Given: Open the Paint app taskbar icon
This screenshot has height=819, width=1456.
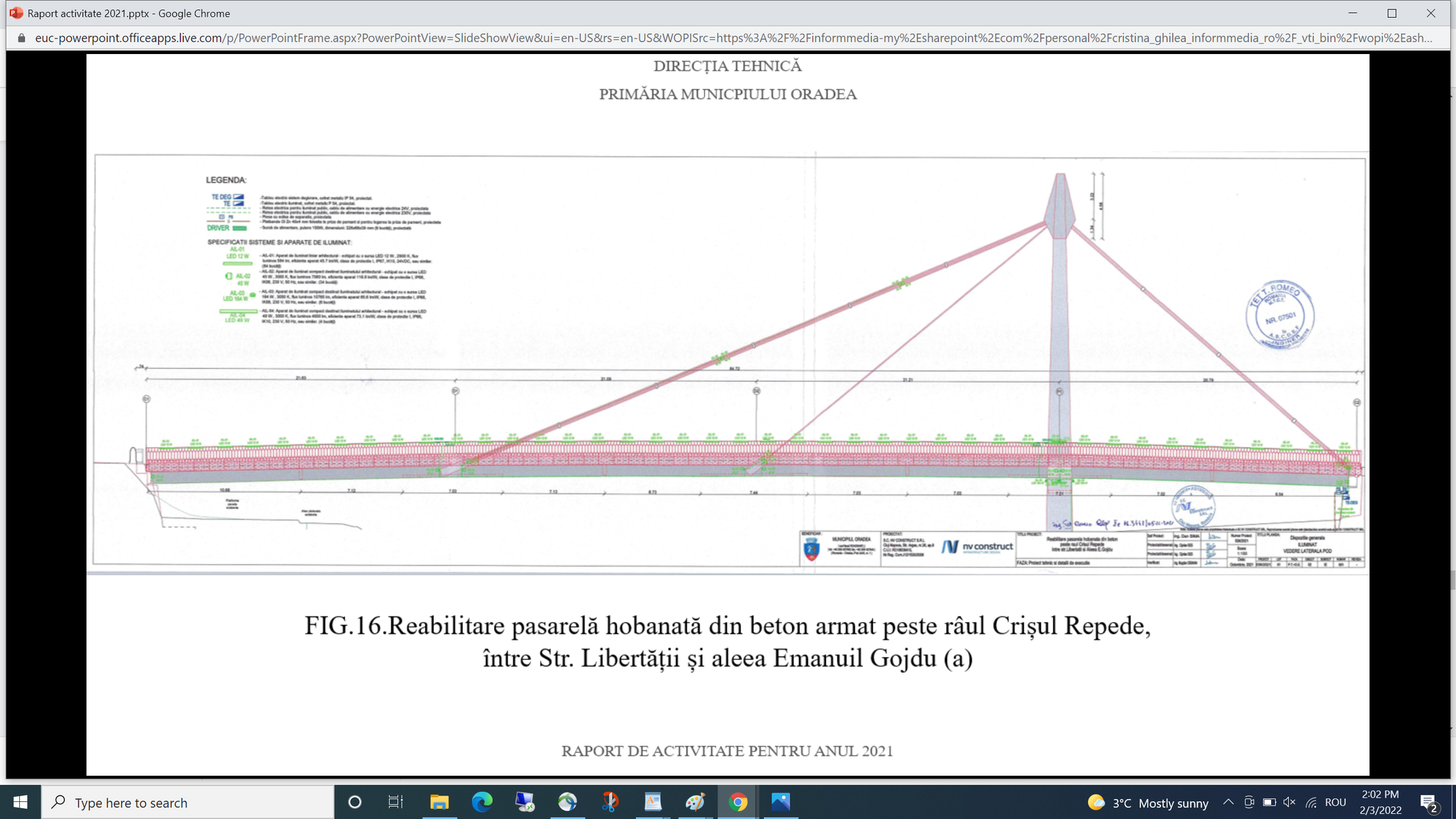Looking at the screenshot, I should (x=695, y=803).
